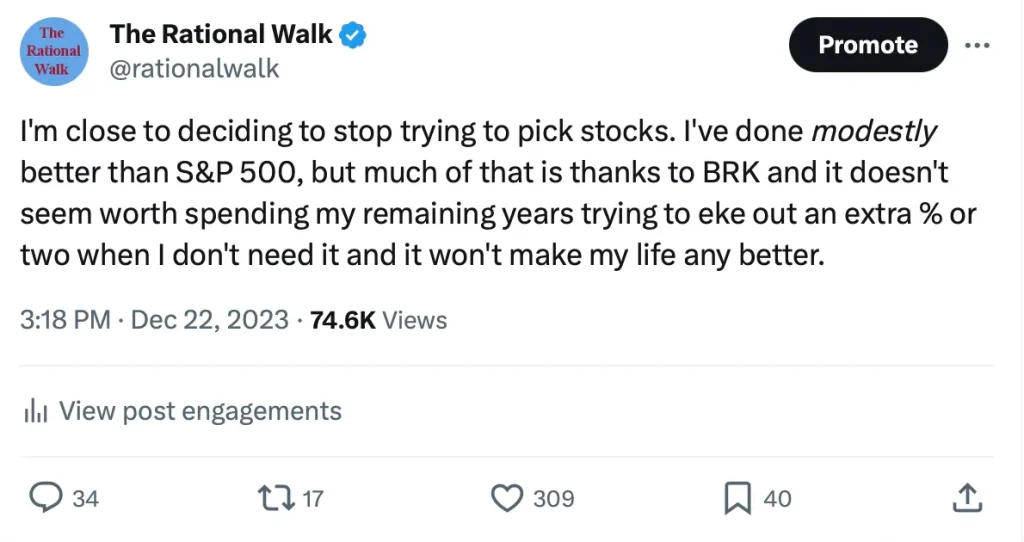Like the post with the heart icon

(x=509, y=497)
